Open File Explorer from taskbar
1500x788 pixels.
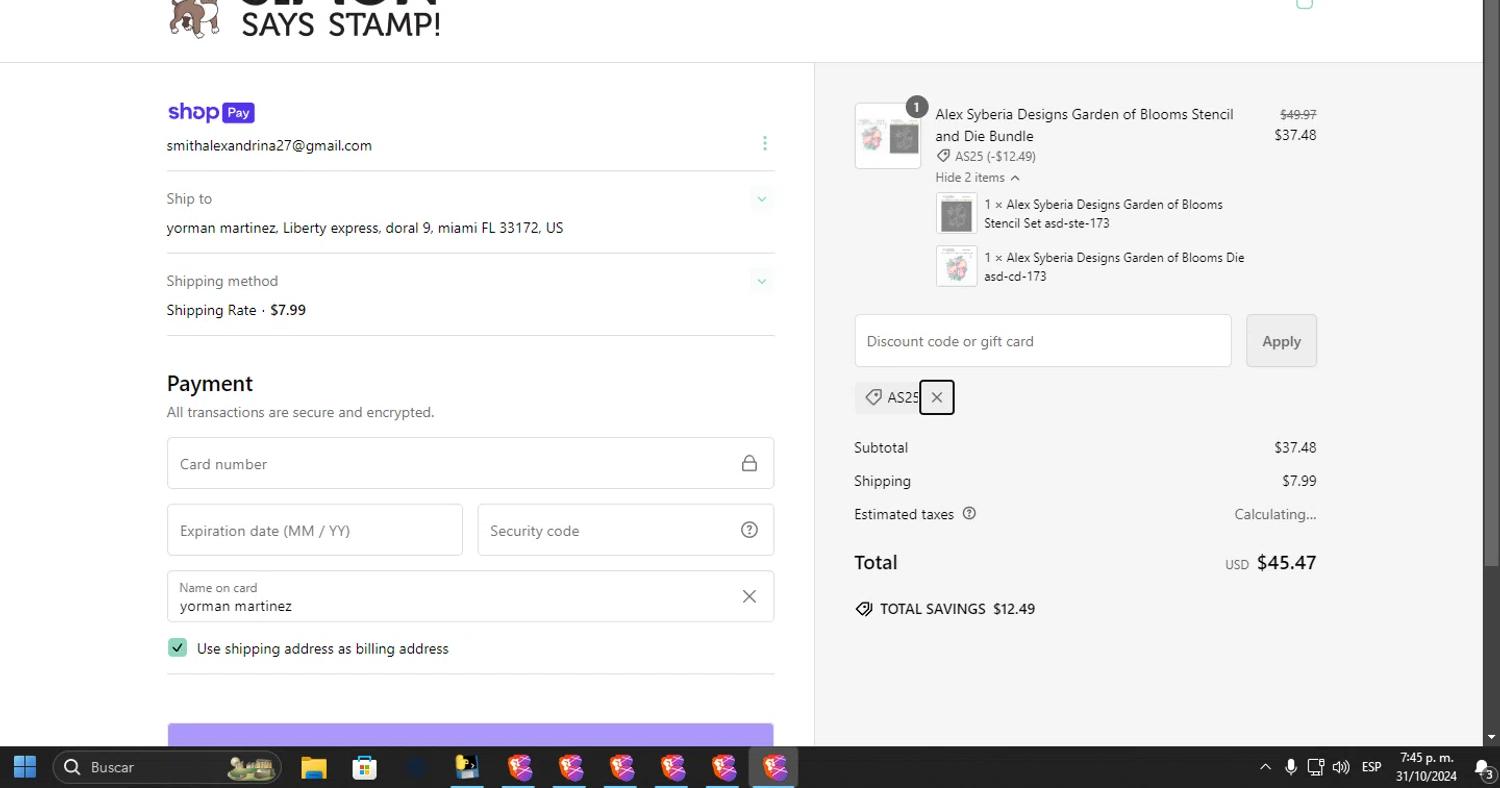[314, 767]
